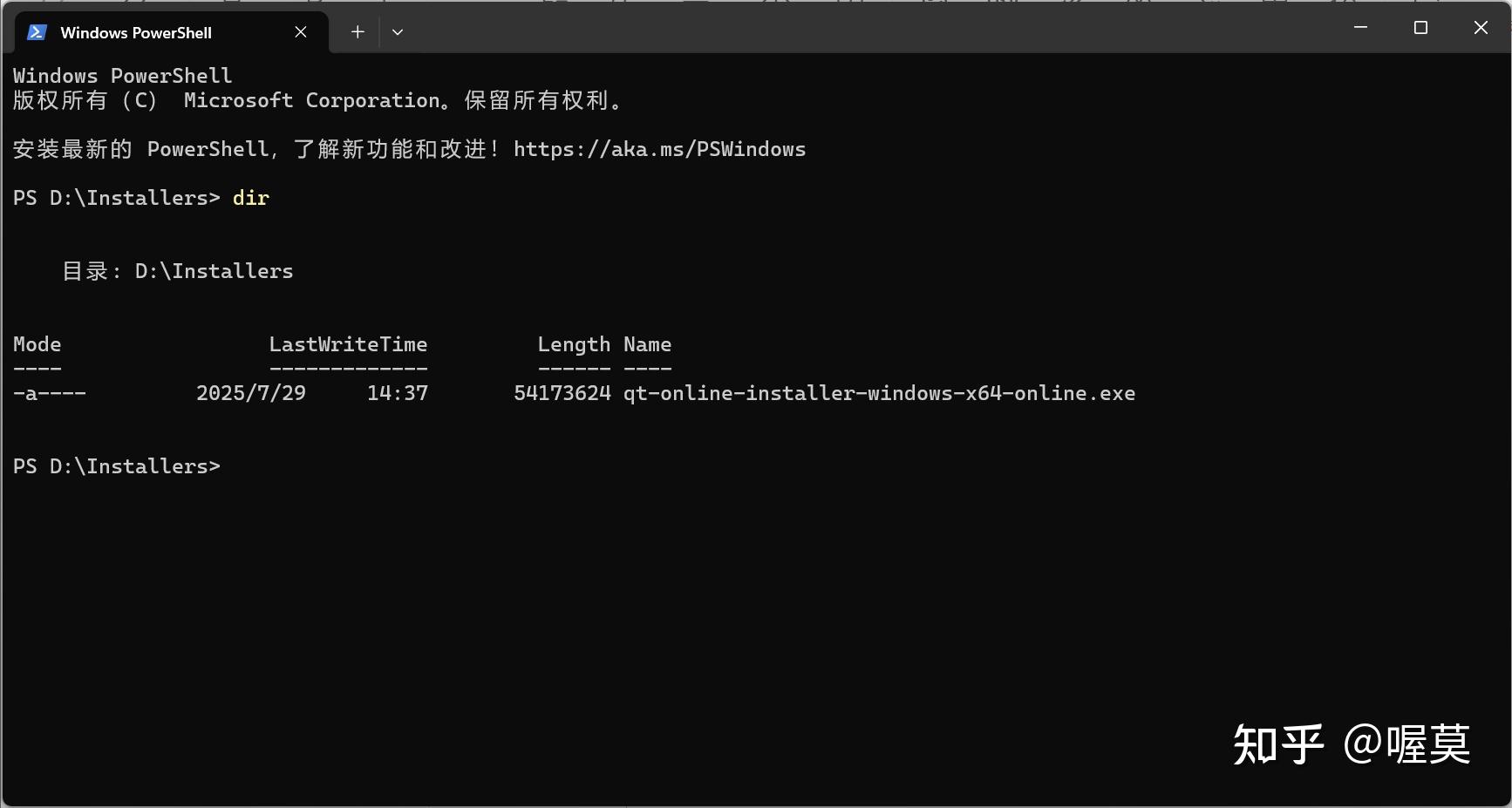Click the qt-online-installer filename text
Image resolution: width=1512 pixels, height=808 pixels.
point(878,393)
